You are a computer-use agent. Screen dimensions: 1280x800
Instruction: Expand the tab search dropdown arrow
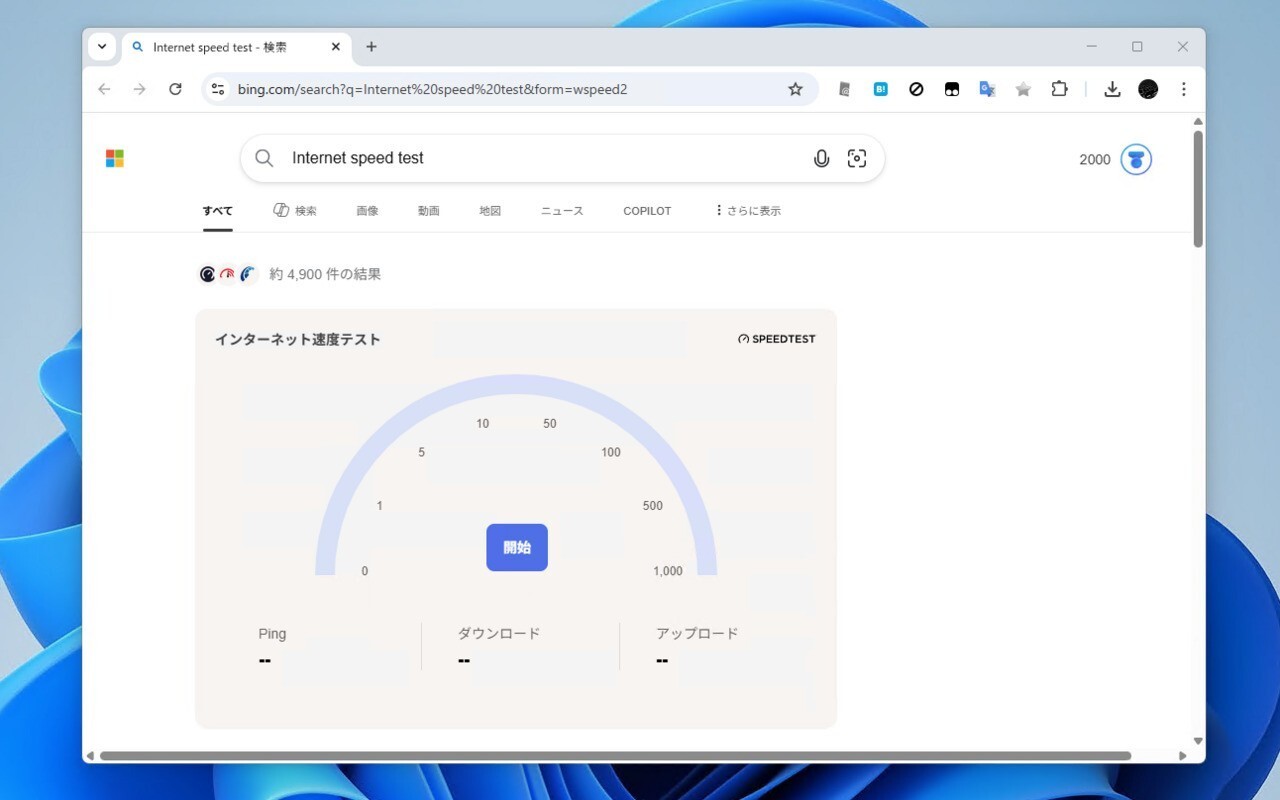tap(102, 46)
